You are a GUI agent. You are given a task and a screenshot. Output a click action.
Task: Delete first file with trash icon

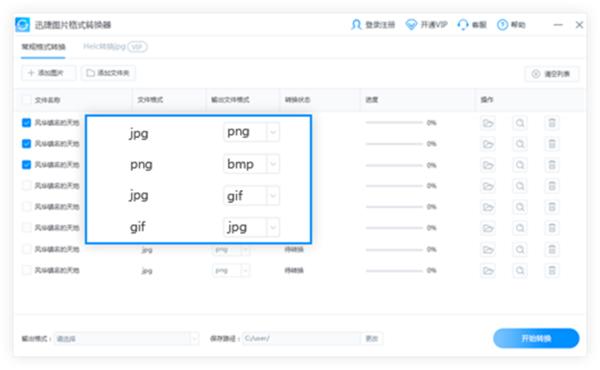552,123
